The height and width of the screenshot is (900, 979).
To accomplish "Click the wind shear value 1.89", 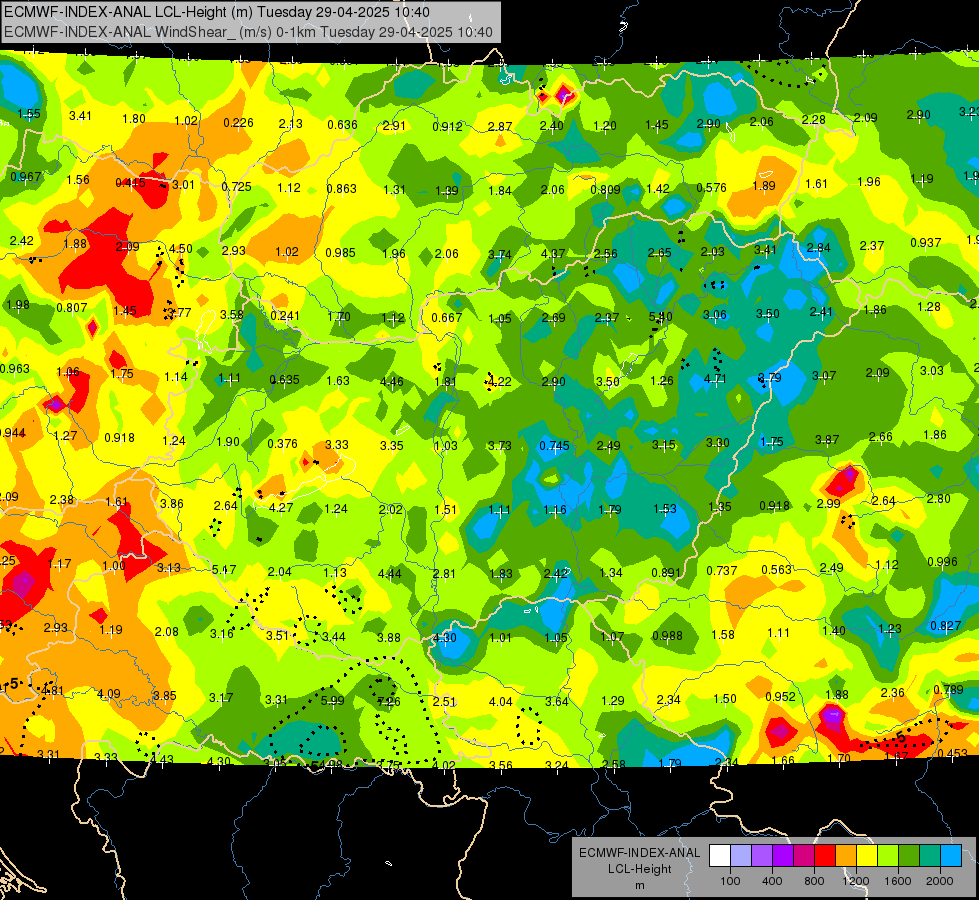I will click(x=764, y=185).
